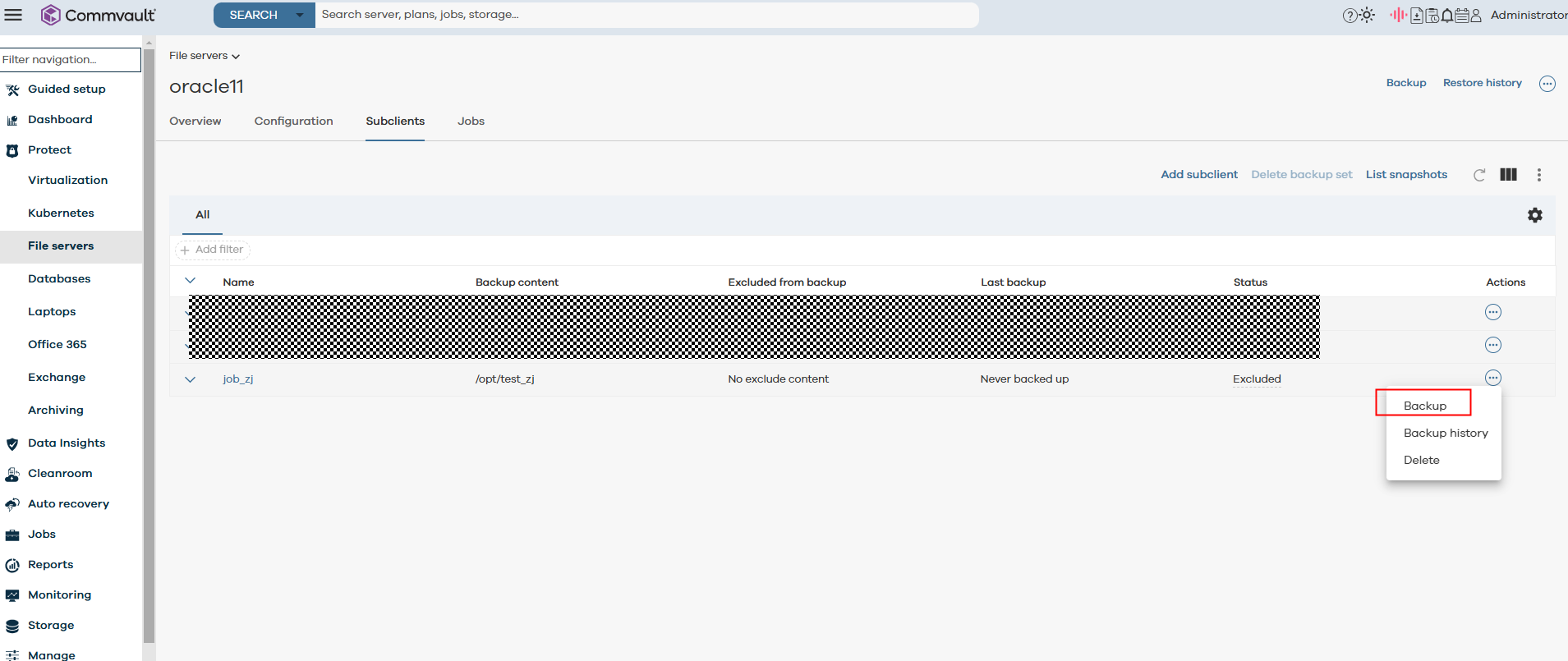
Task: Open the column chooser icon
Action: [x=1508, y=175]
